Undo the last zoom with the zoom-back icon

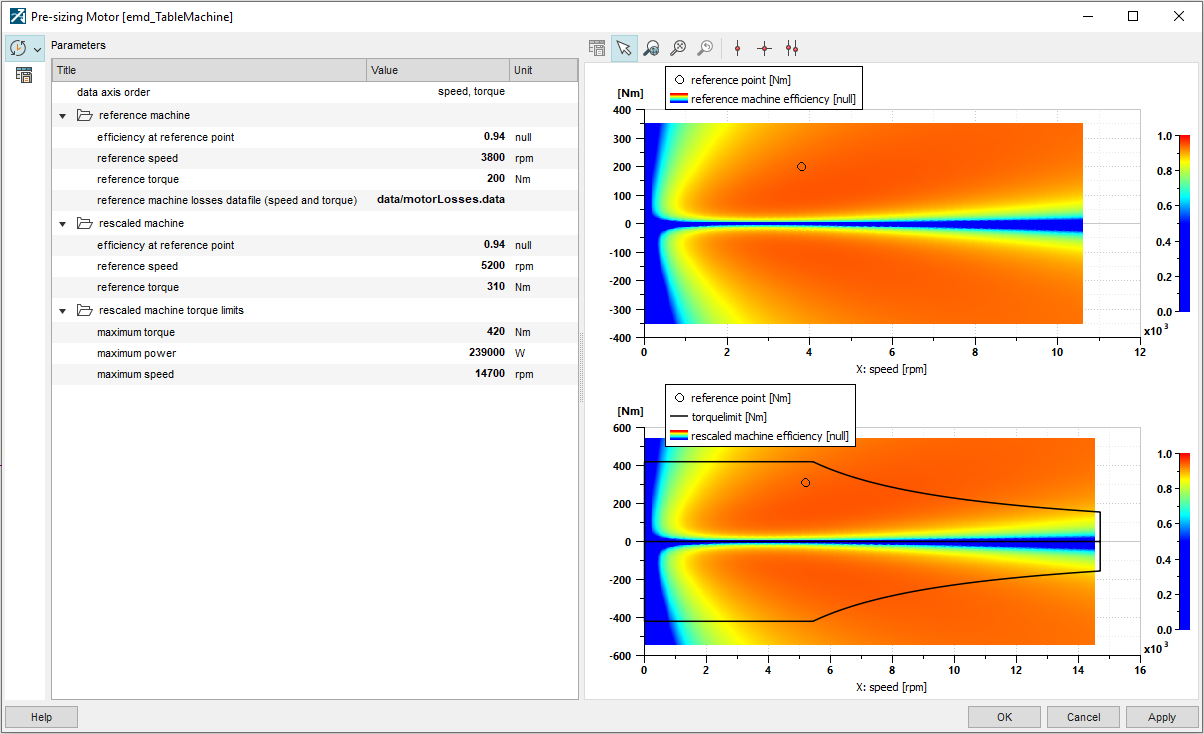(x=705, y=48)
